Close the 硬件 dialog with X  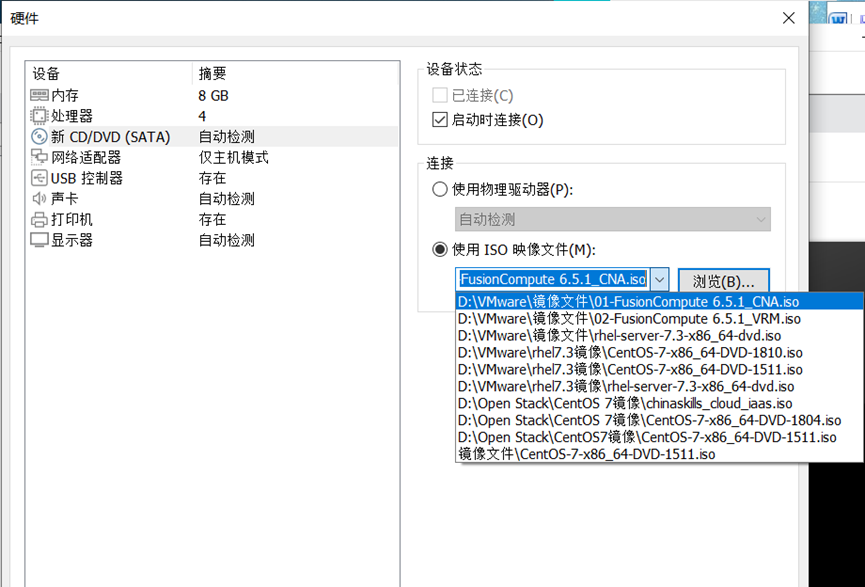(789, 18)
